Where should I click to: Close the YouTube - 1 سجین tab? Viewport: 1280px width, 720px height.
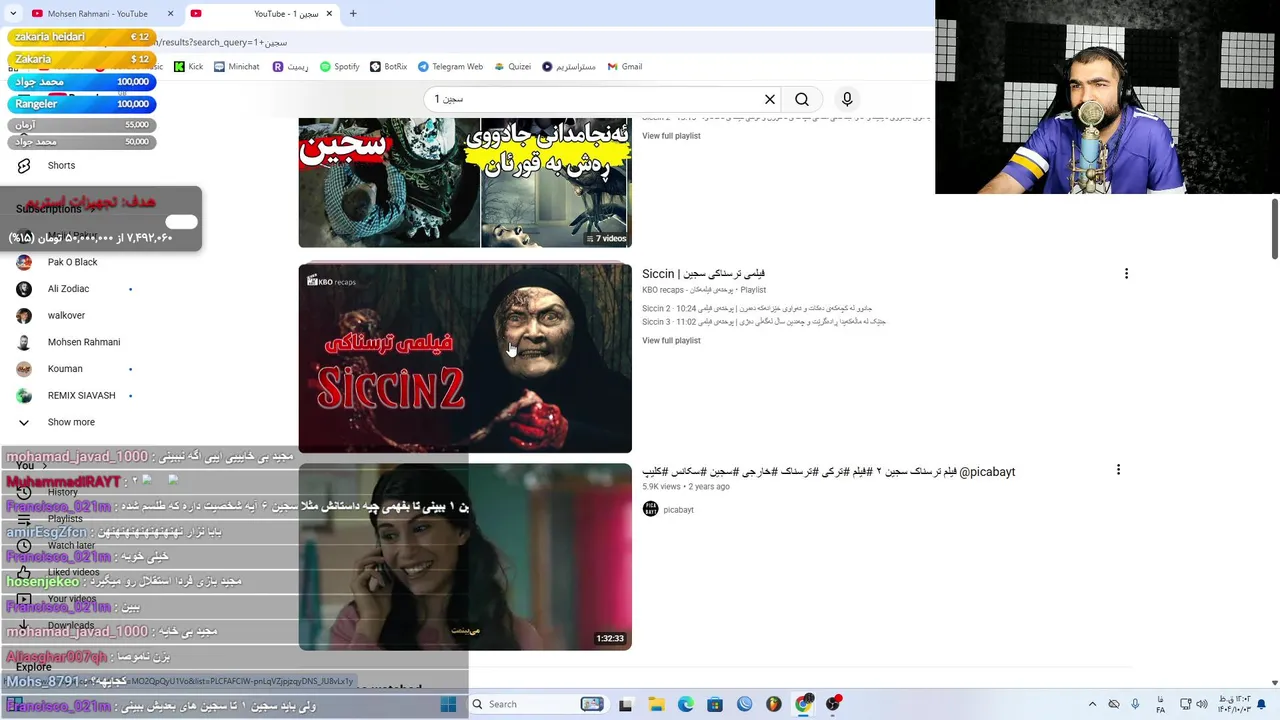click(331, 14)
